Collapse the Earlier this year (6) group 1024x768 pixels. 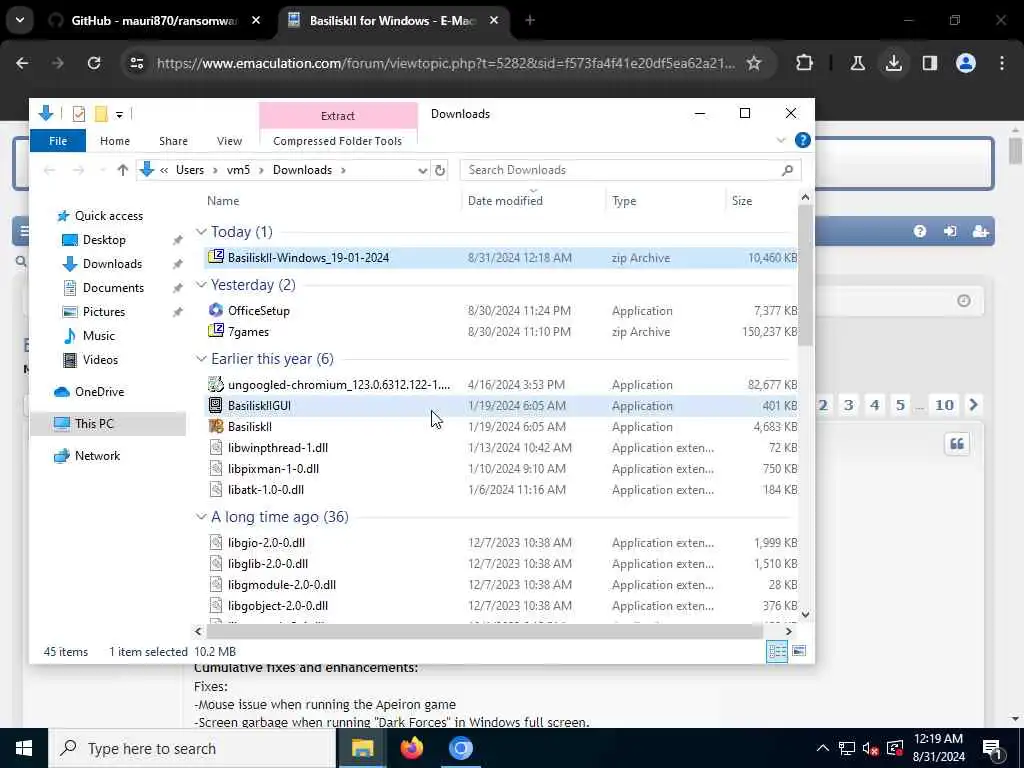201,359
